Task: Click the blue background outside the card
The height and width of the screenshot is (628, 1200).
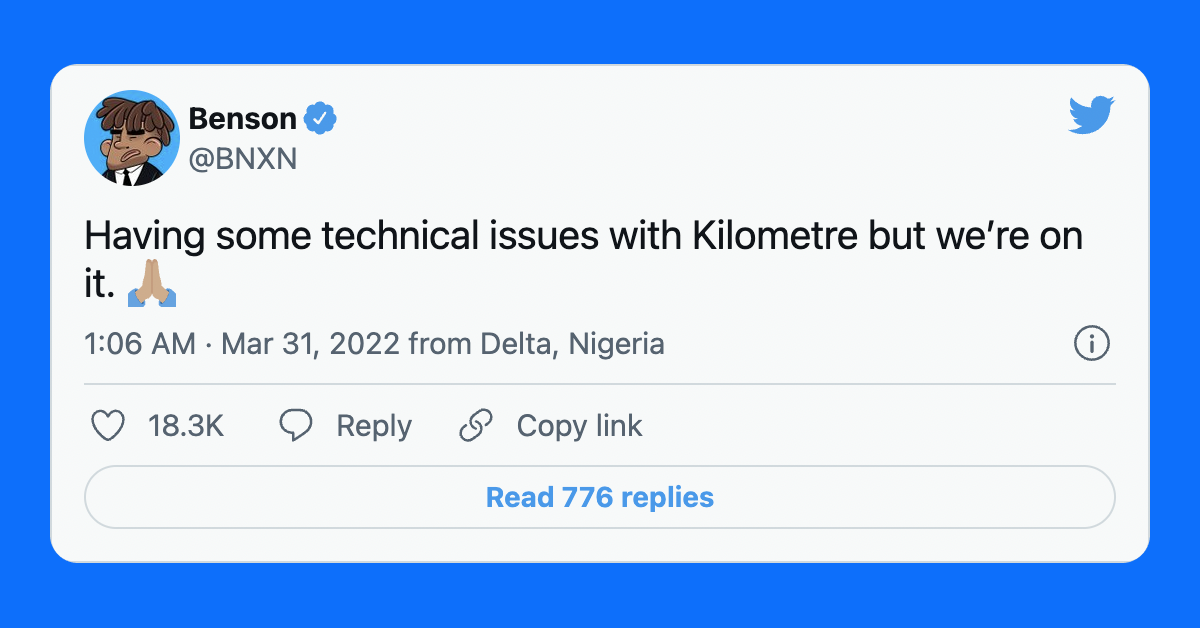Action: [x=600, y=30]
